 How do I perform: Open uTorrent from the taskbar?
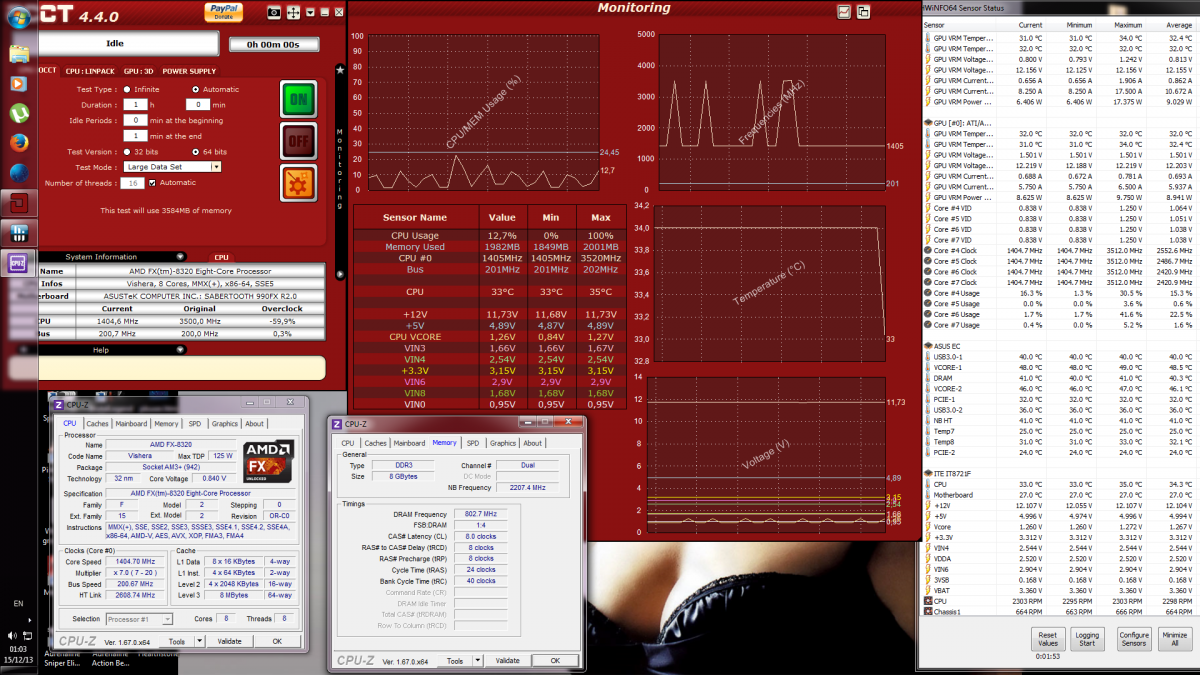click(18, 113)
